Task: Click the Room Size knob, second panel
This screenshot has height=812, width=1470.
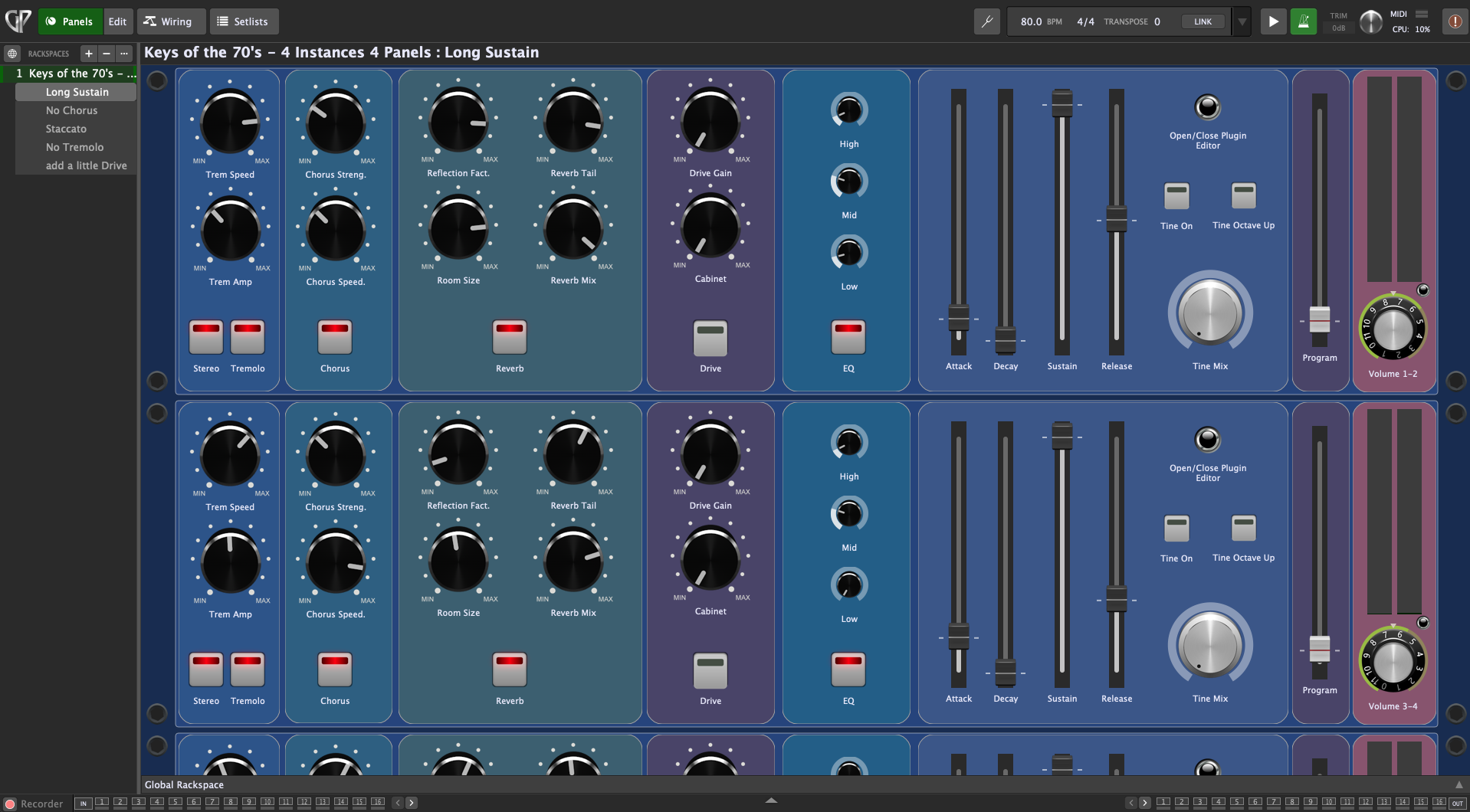Action: click(458, 561)
